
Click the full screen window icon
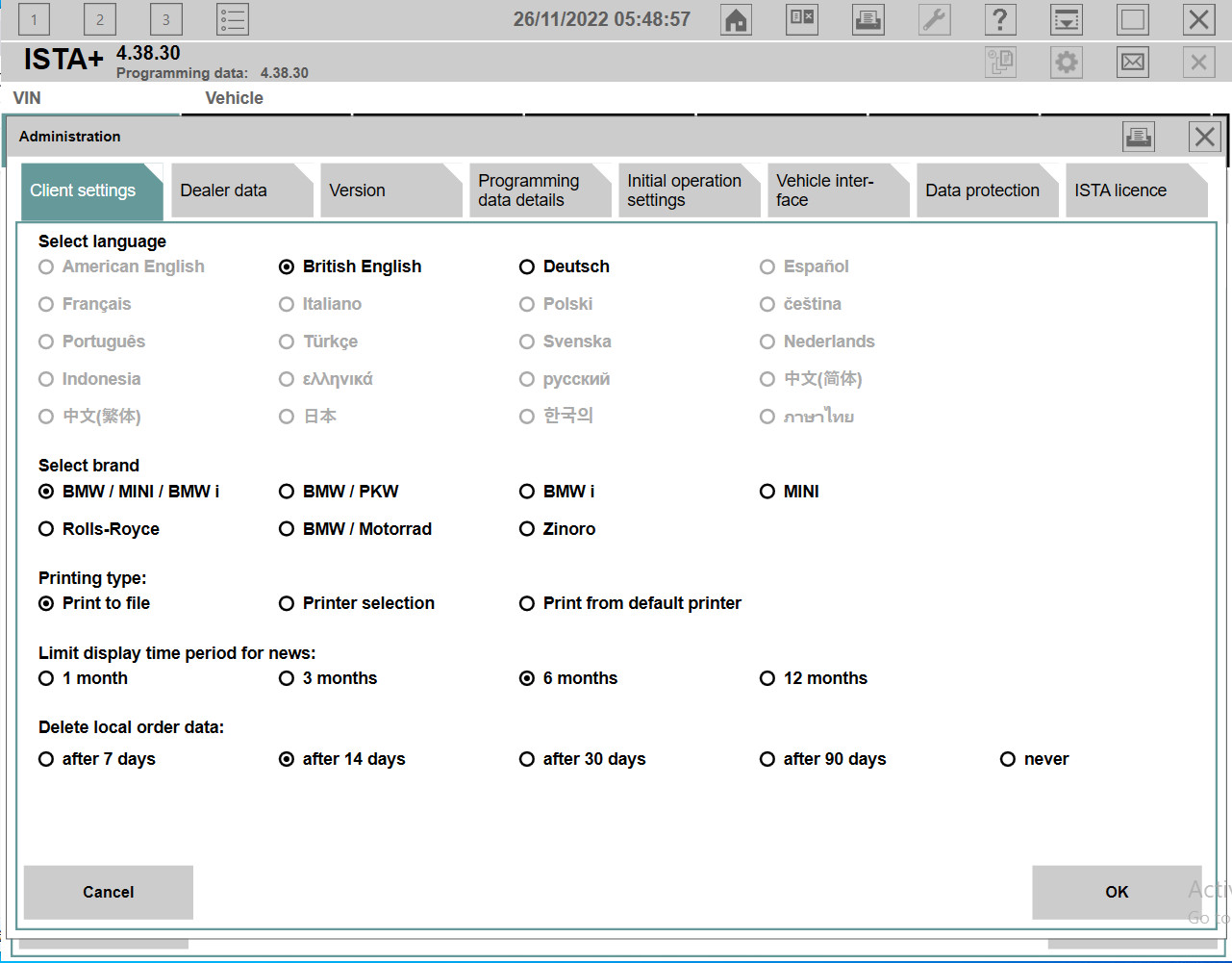[x=1133, y=19]
